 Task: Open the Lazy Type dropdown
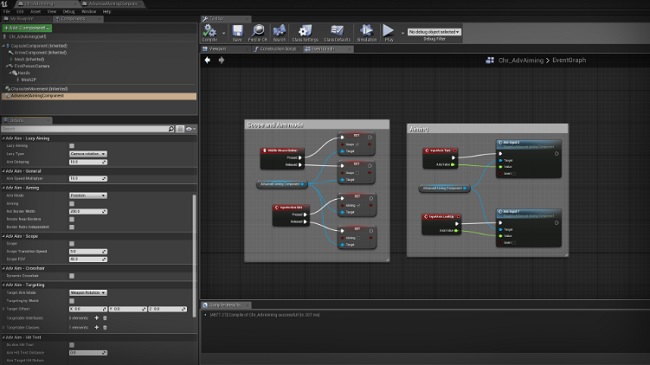point(88,153)
